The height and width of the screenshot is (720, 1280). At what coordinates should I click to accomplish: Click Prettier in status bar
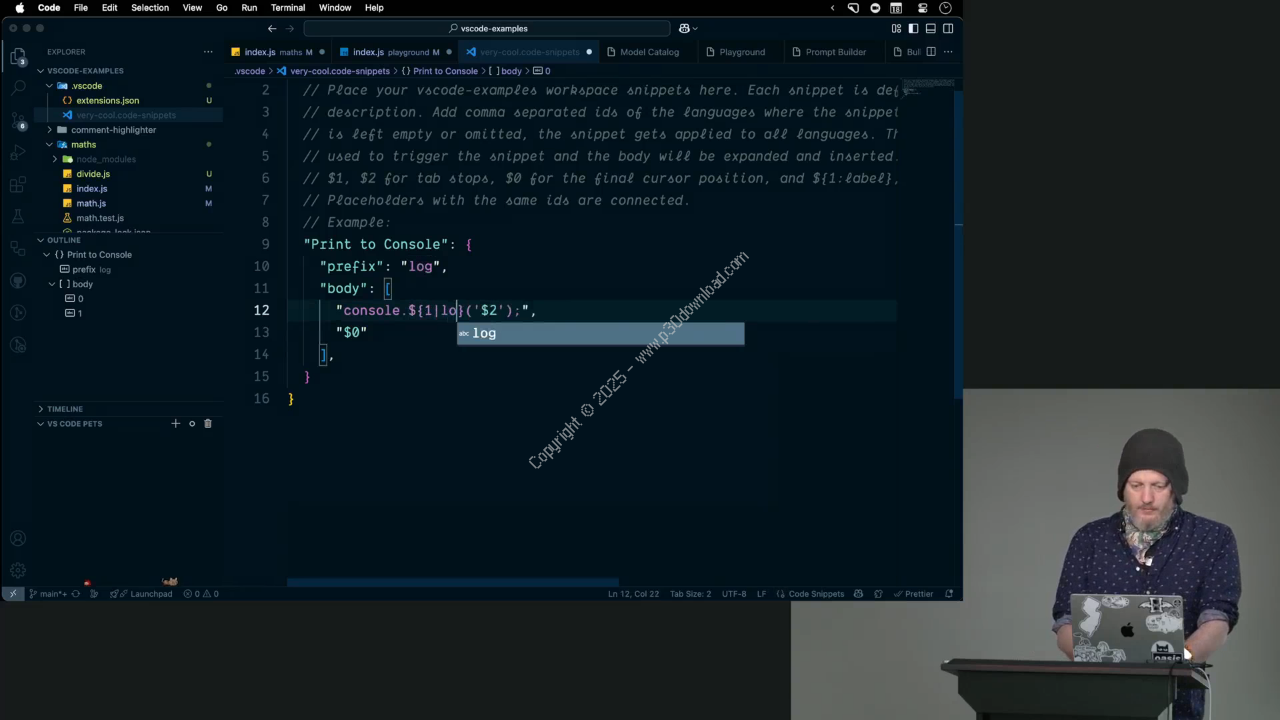point(913,594)
